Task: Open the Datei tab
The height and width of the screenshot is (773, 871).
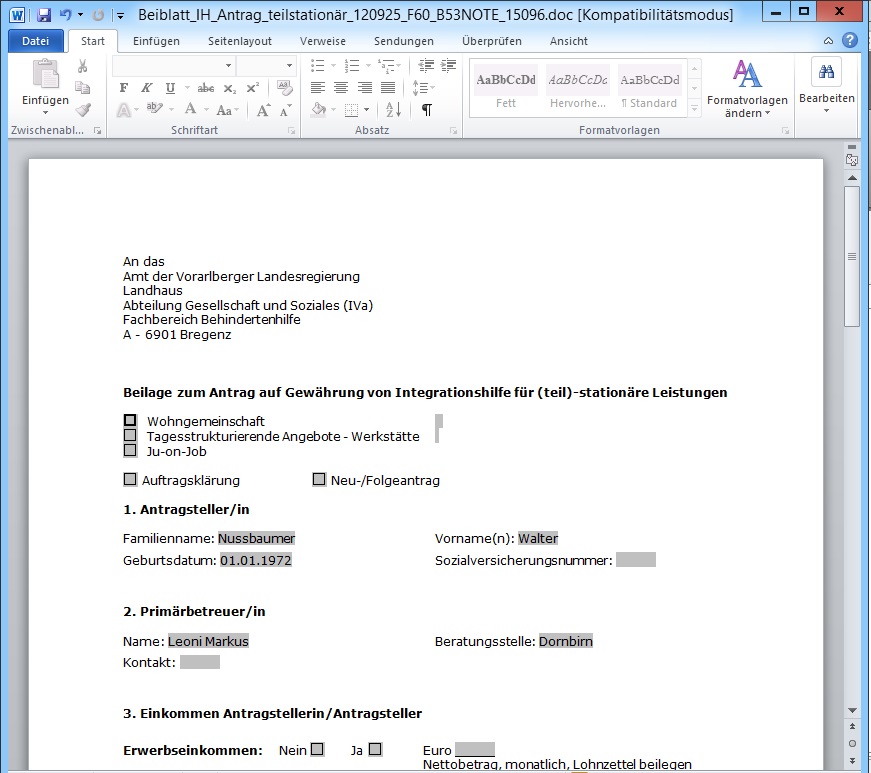Action: pyautogui.click(x=36, y=41)
